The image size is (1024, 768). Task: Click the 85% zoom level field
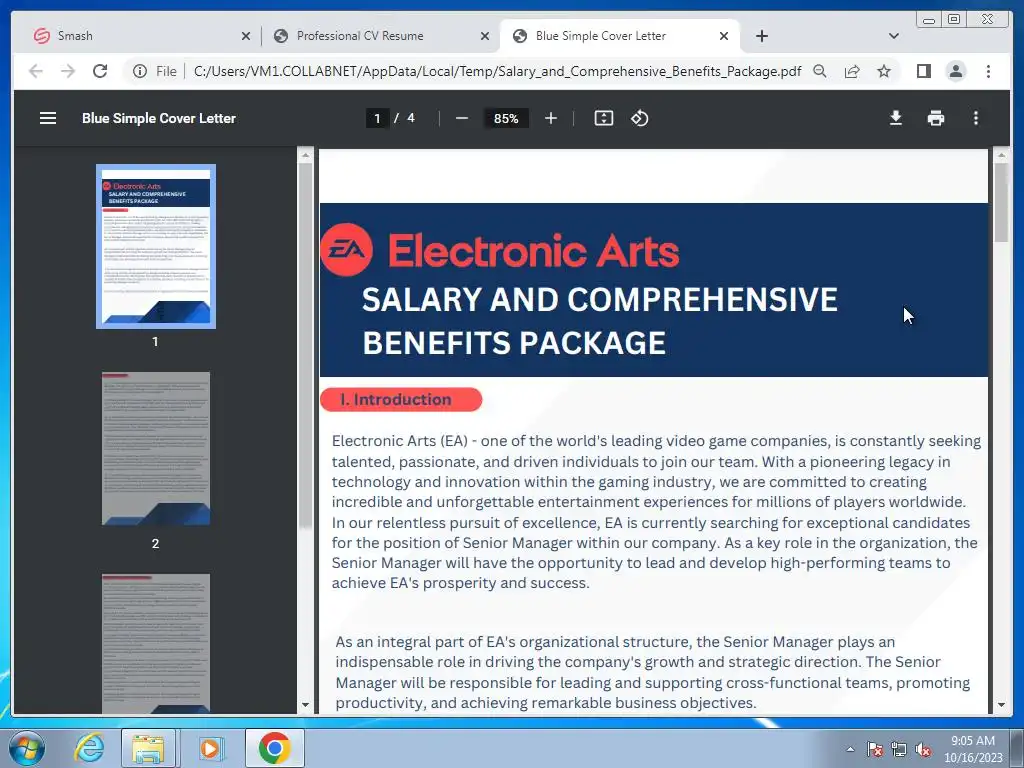point(506,118)
